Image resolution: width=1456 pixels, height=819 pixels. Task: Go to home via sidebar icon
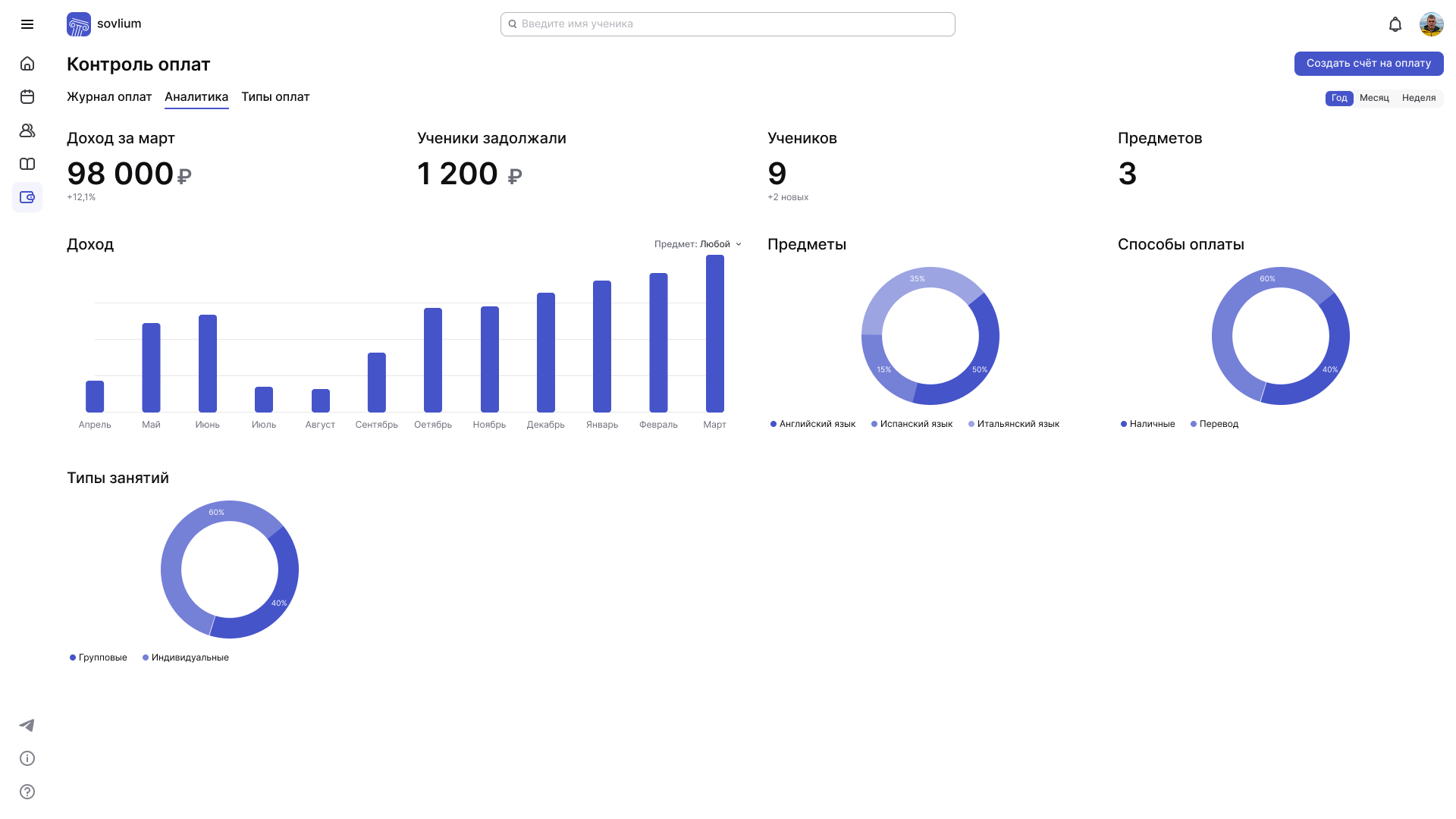(x=27, y=64)
